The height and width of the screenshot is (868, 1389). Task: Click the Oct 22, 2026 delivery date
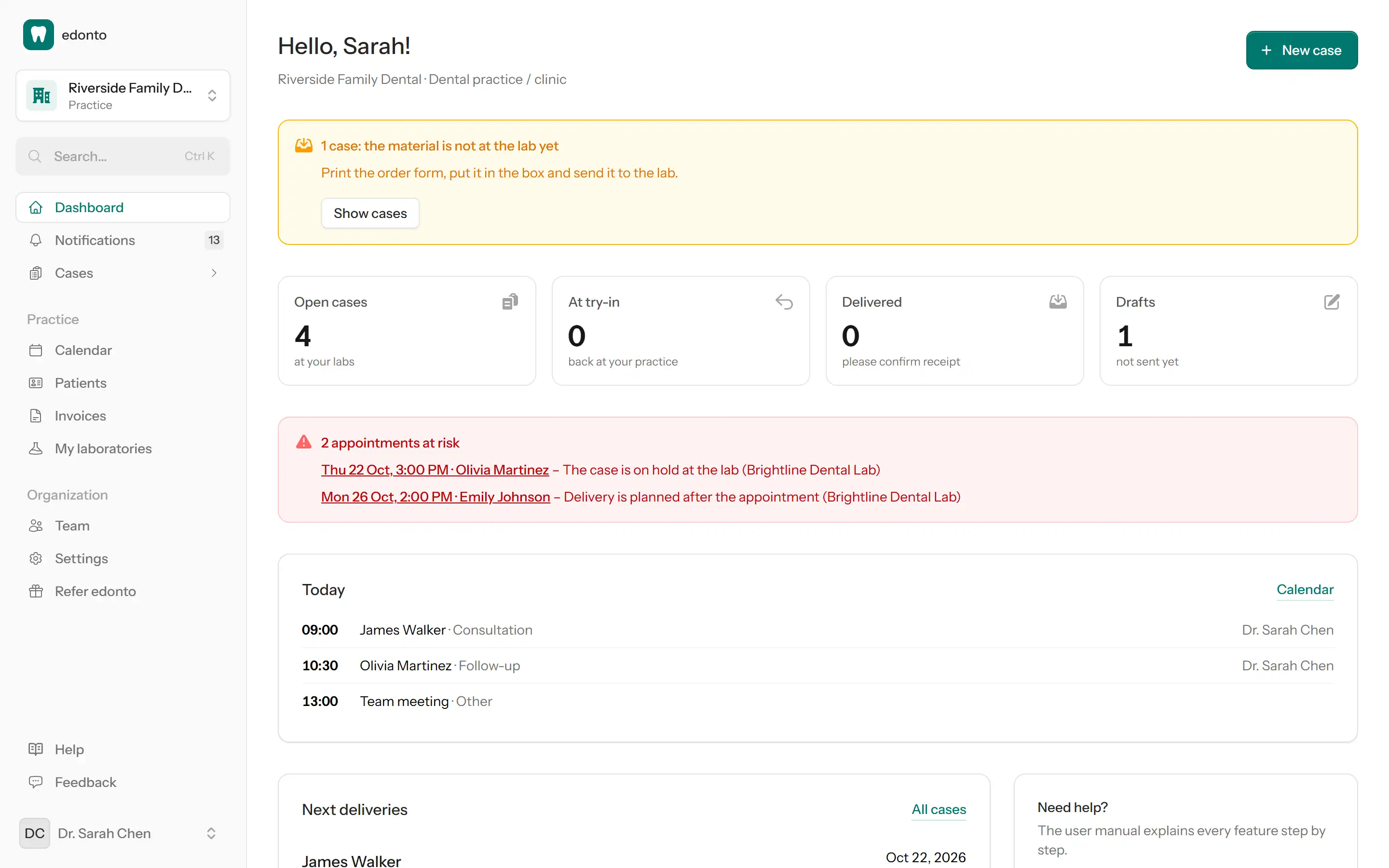pyautogui.click(x=925, y=857)
